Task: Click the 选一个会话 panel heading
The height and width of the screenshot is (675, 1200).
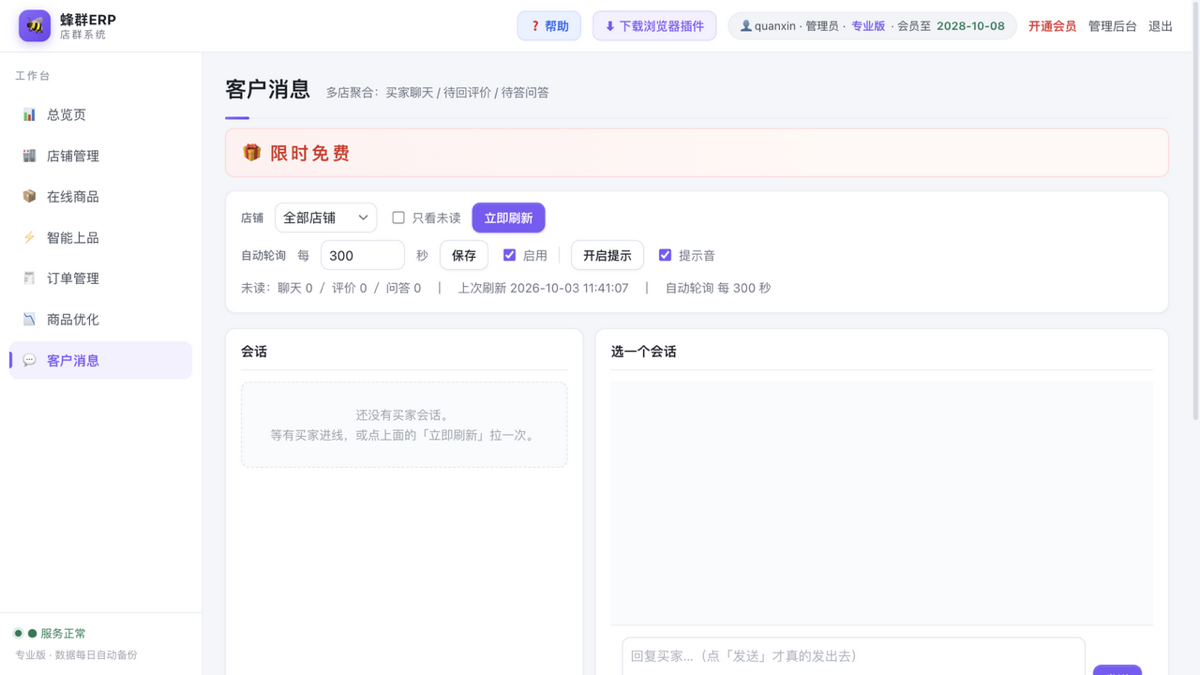Action: (644, 352)
